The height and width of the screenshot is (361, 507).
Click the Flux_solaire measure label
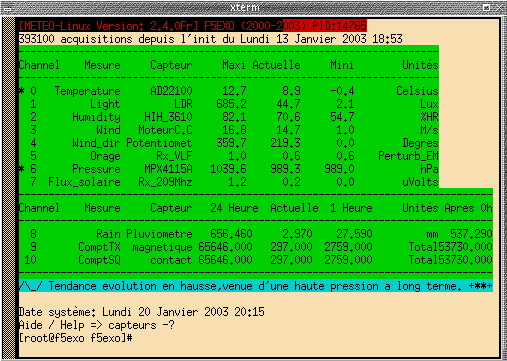[x=85, y=182]
